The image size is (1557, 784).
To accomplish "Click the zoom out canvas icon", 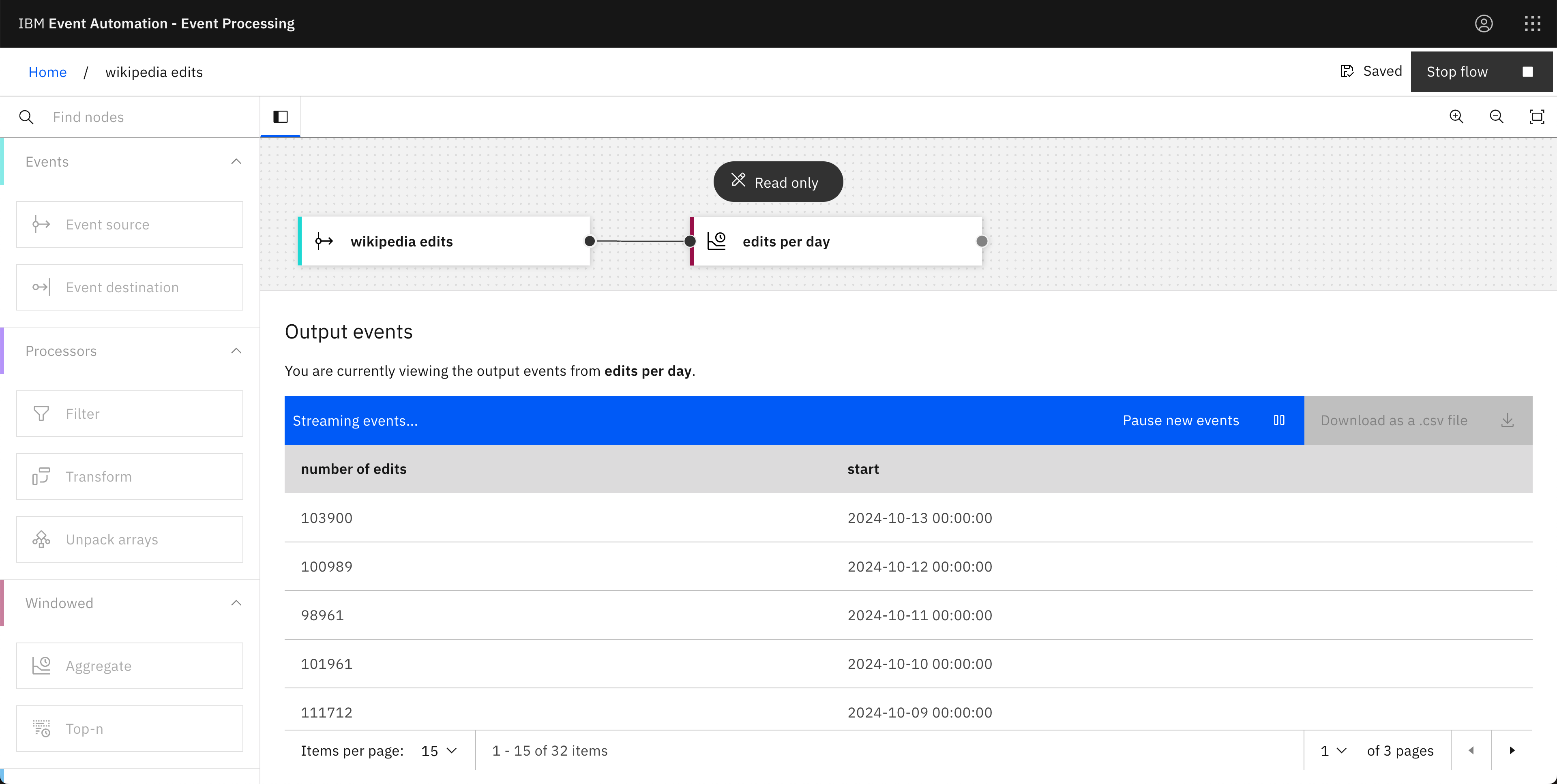I will 1496,117.
